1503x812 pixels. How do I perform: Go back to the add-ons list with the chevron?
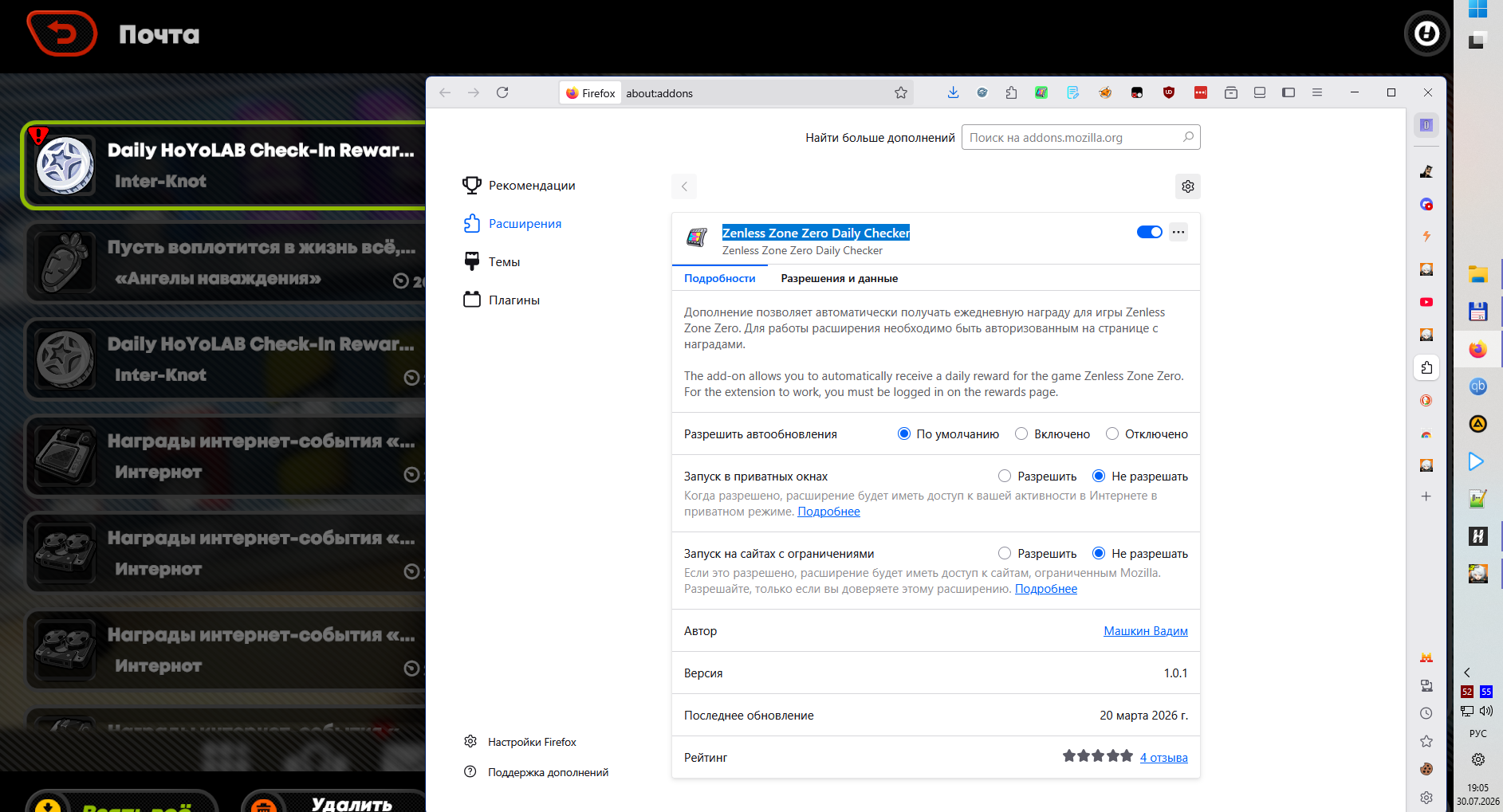[684, 186]
